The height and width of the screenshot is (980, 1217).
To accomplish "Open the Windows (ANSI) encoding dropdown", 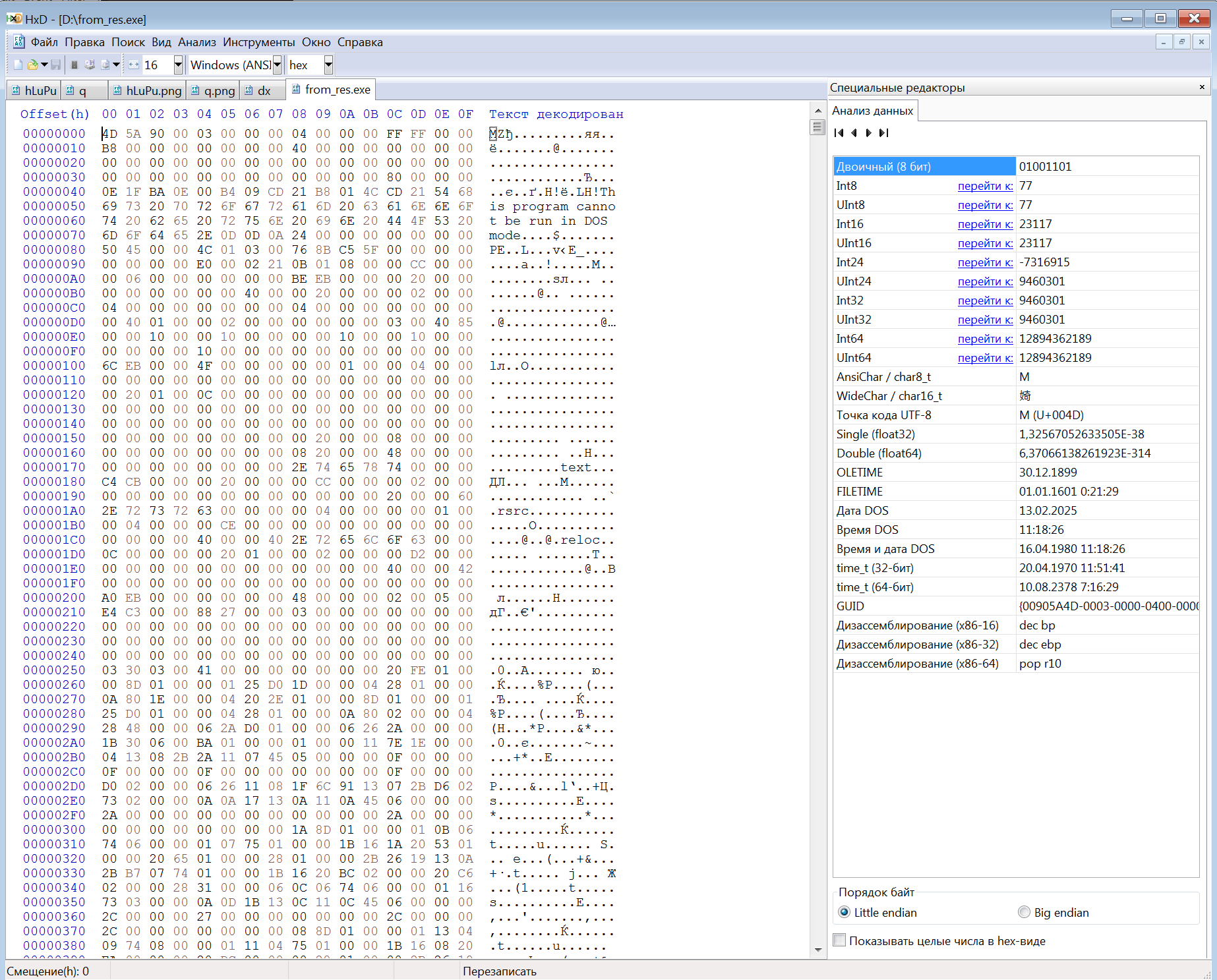I will (277, 65).
